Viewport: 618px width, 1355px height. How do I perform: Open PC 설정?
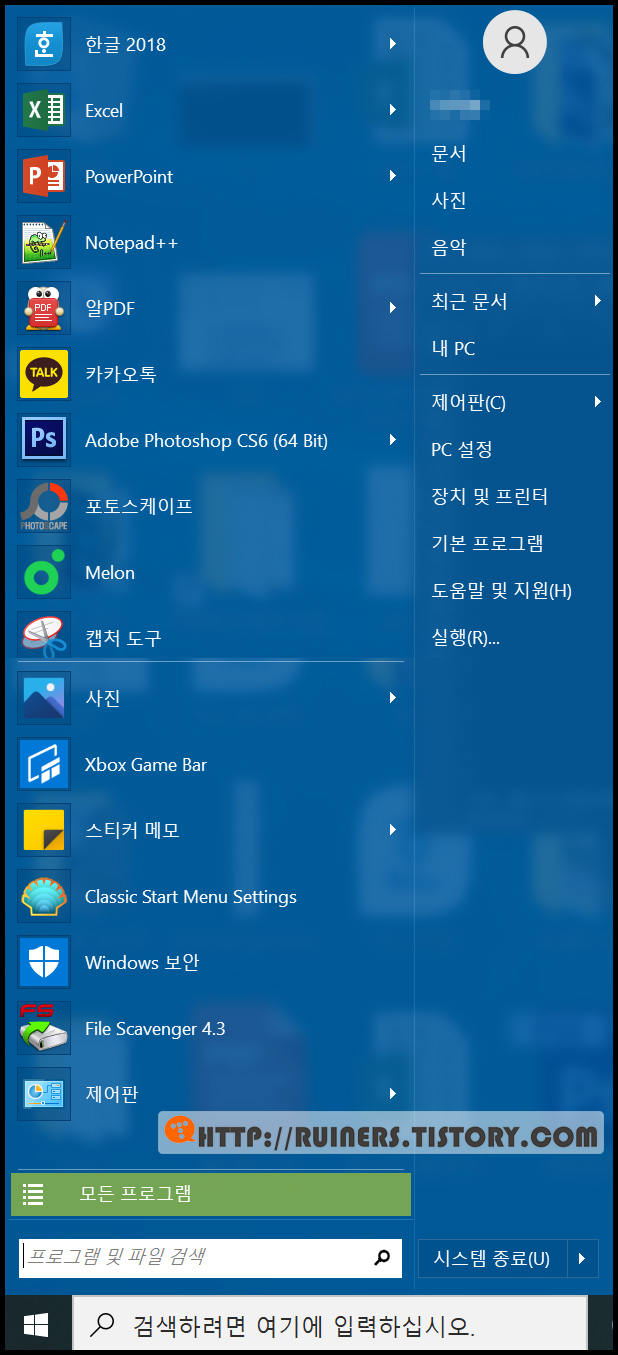pos(462,449)
